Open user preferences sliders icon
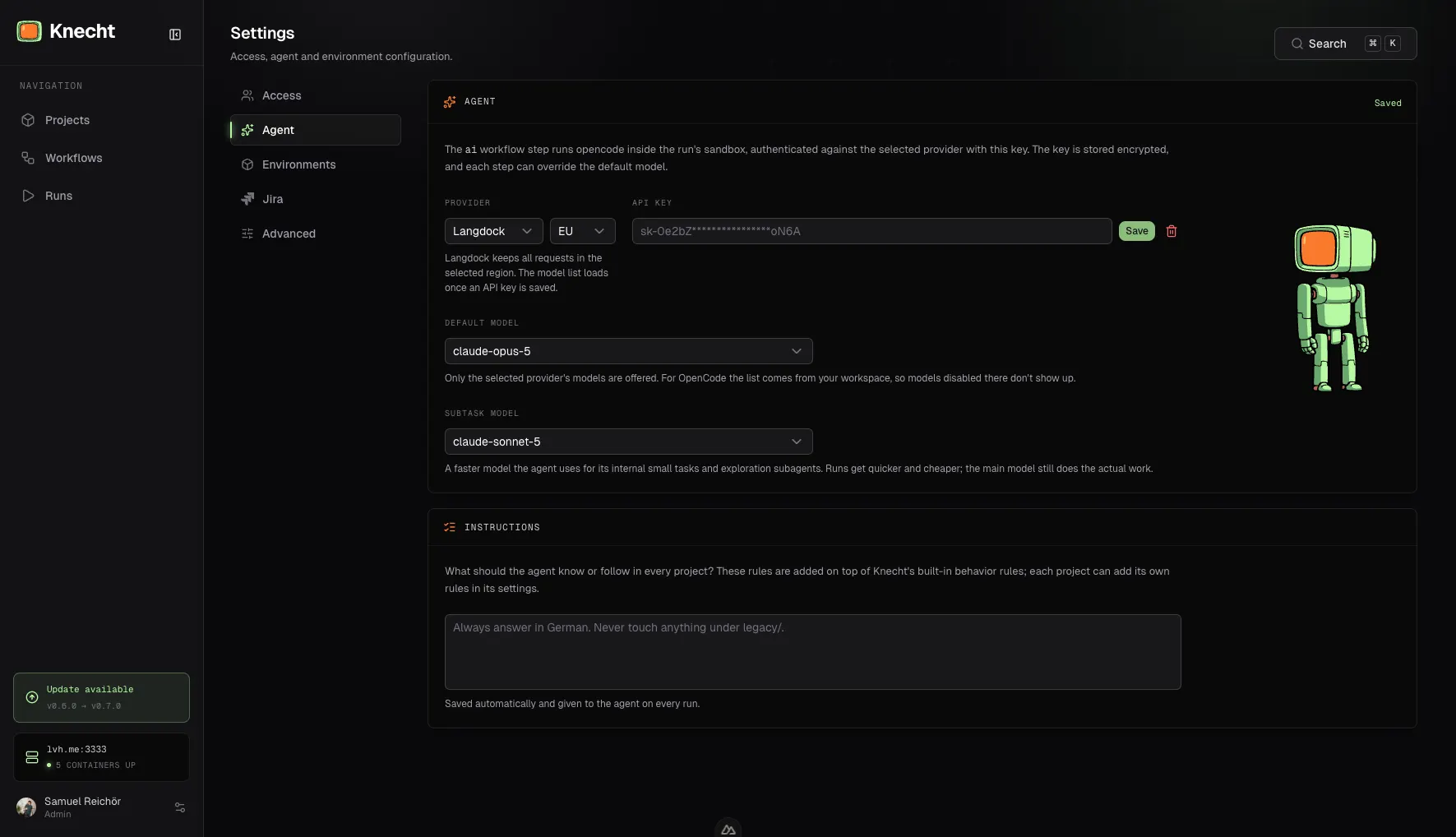This screenshot has width=1456, height=837. [180, 807]
